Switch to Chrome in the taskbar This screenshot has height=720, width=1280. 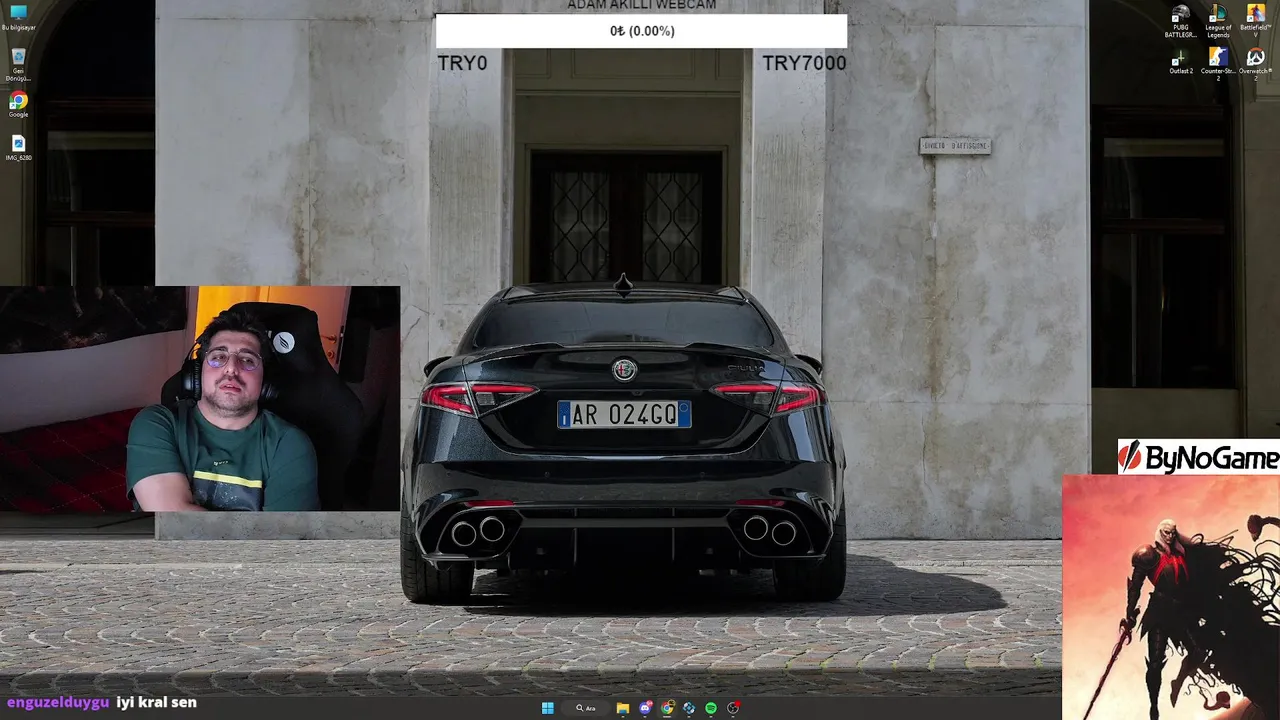point(667,708)
